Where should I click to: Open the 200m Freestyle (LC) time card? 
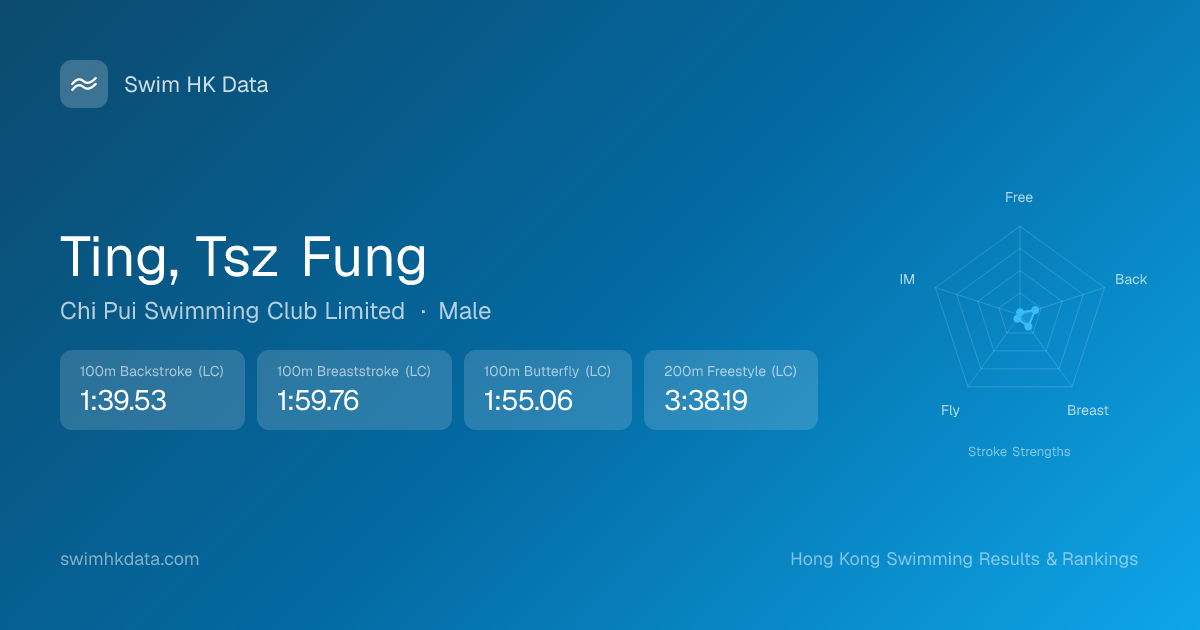(x=730, y=389)
